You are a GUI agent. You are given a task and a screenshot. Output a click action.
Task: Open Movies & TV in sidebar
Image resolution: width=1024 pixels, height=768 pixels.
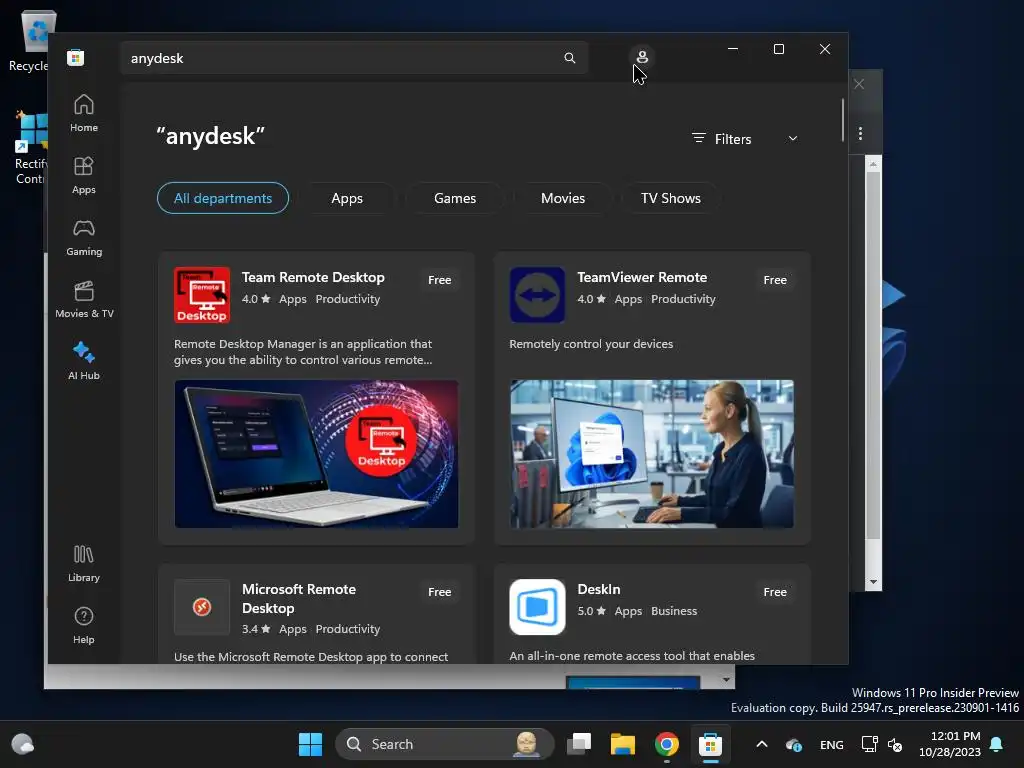click(84, 299)
